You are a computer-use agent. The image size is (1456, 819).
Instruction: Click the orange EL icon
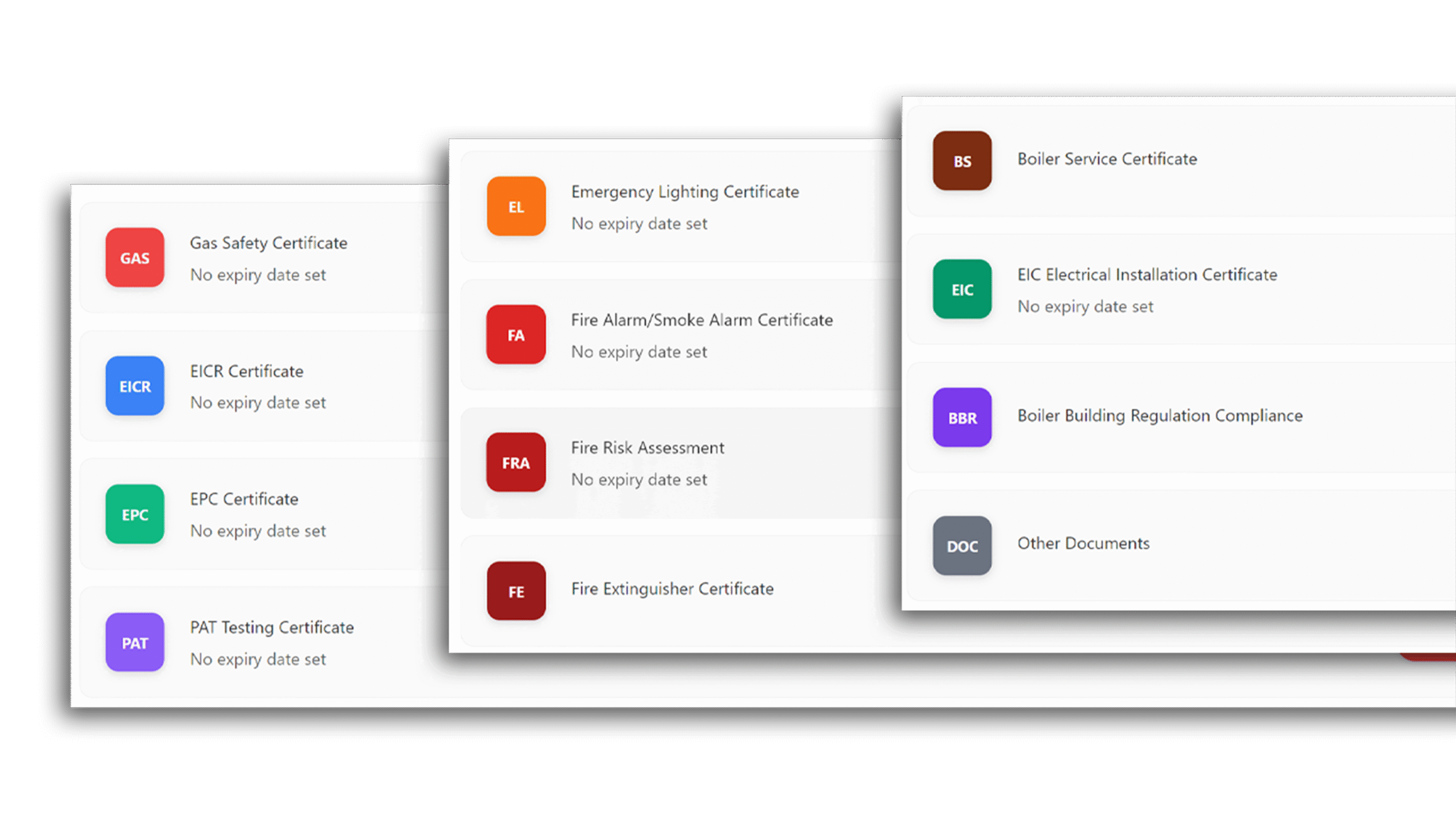click(516, 206)
